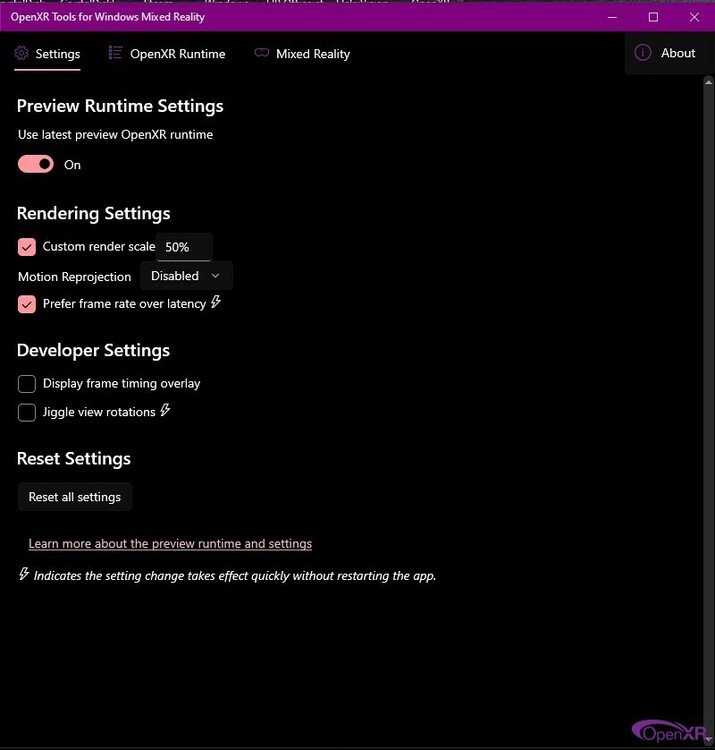Click the gear icon on Settings tab

(22, 53)
